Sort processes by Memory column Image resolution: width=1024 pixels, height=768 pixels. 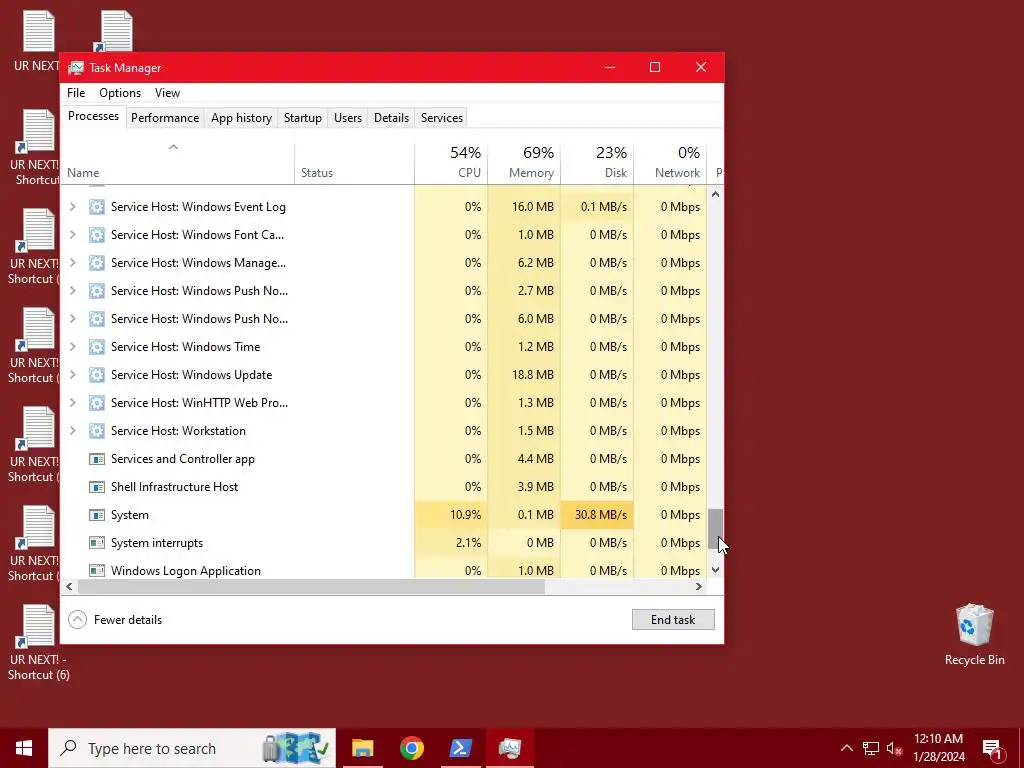[524, 163]
